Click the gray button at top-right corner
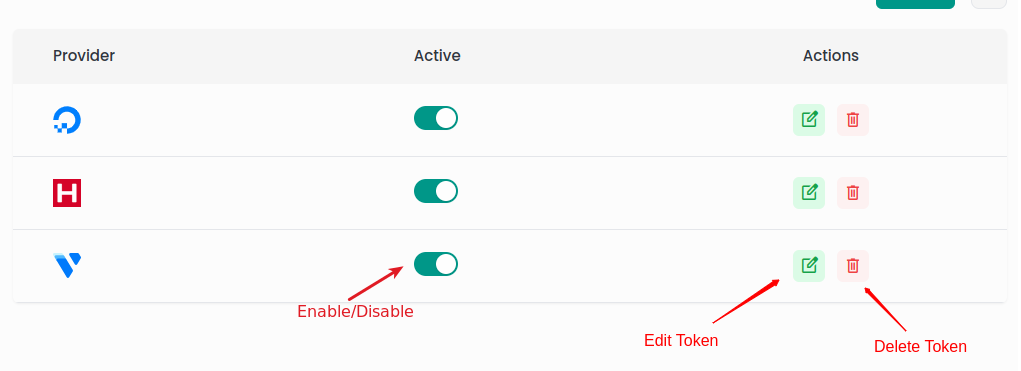The image size is (1021, 371). pyautogui.click(x=988, y=4)
